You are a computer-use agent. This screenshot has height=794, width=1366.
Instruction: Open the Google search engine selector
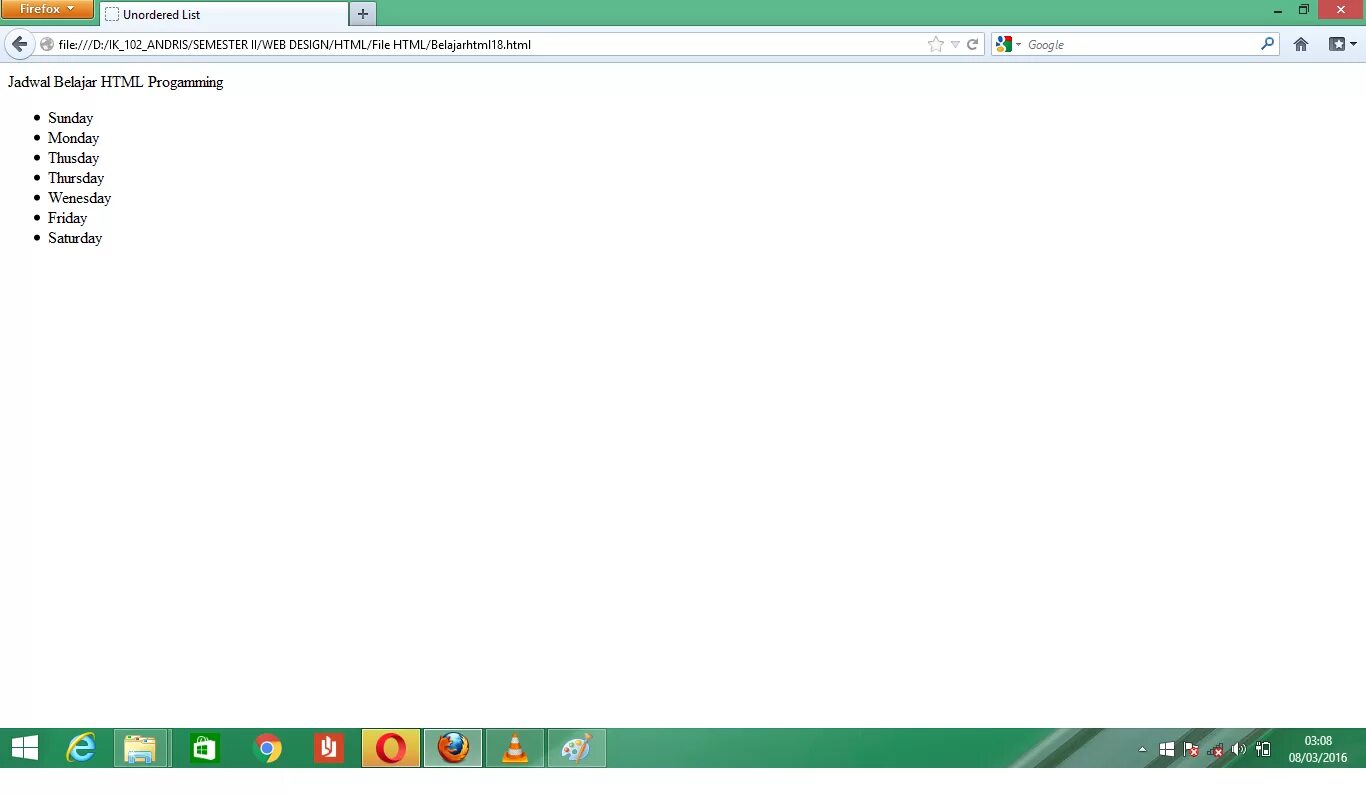(x=1009, y=44)
